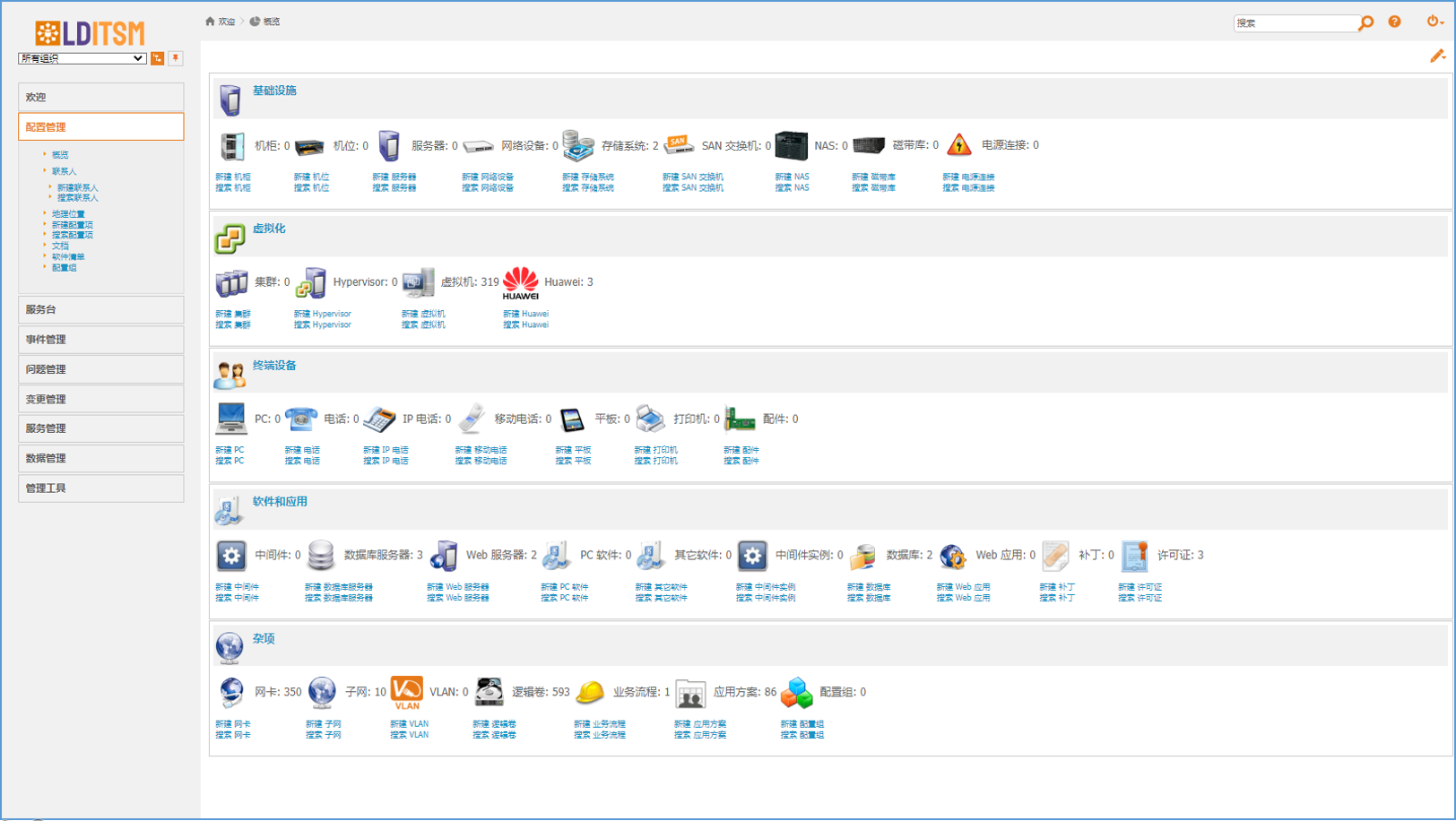Toggle the pin icon for the menu
Image resolution: width=1456 pixels, height=821 pixels.
click(x=176, y=58)
